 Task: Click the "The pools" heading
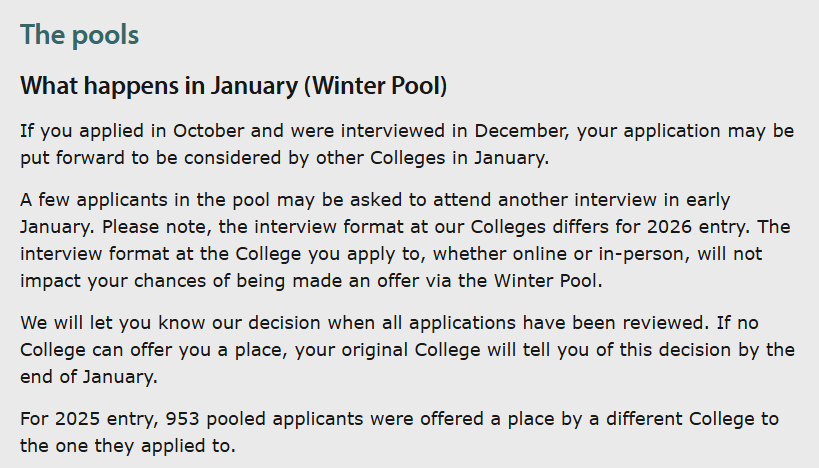[x=79, y=35]
